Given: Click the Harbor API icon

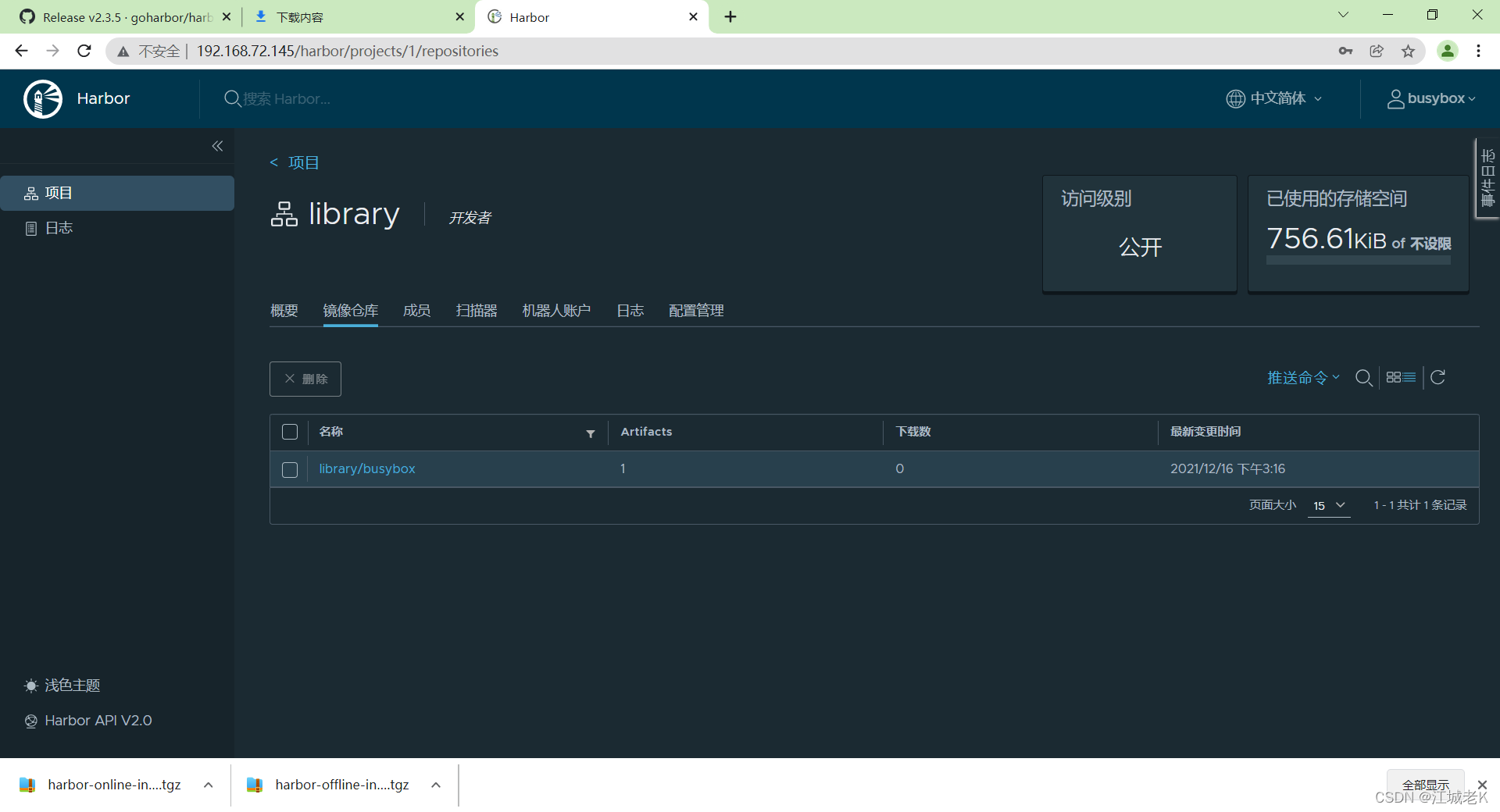Looking at the screenshot, I should [31, 721].
